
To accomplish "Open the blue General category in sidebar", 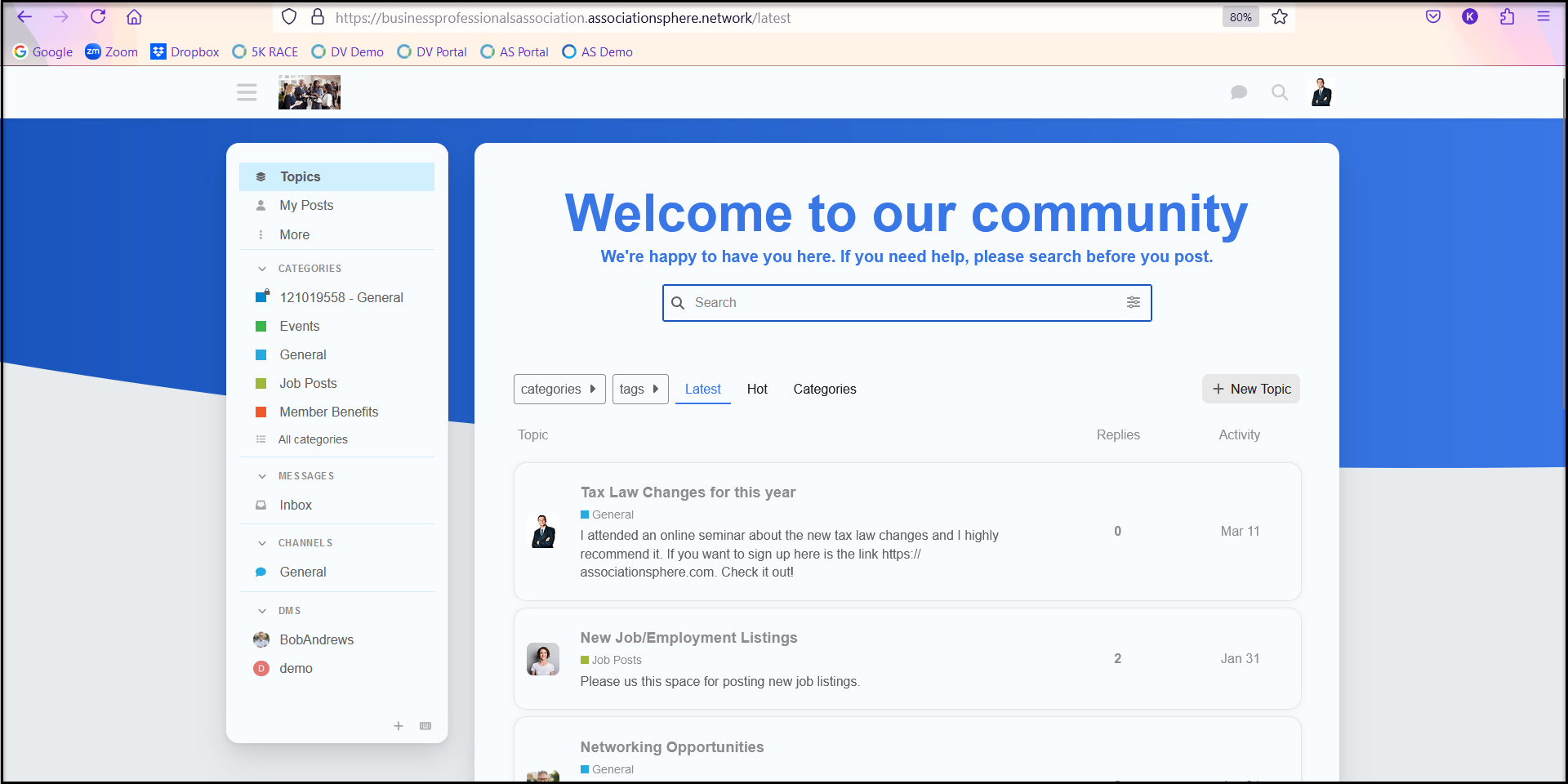I will (x=336, y=354).
